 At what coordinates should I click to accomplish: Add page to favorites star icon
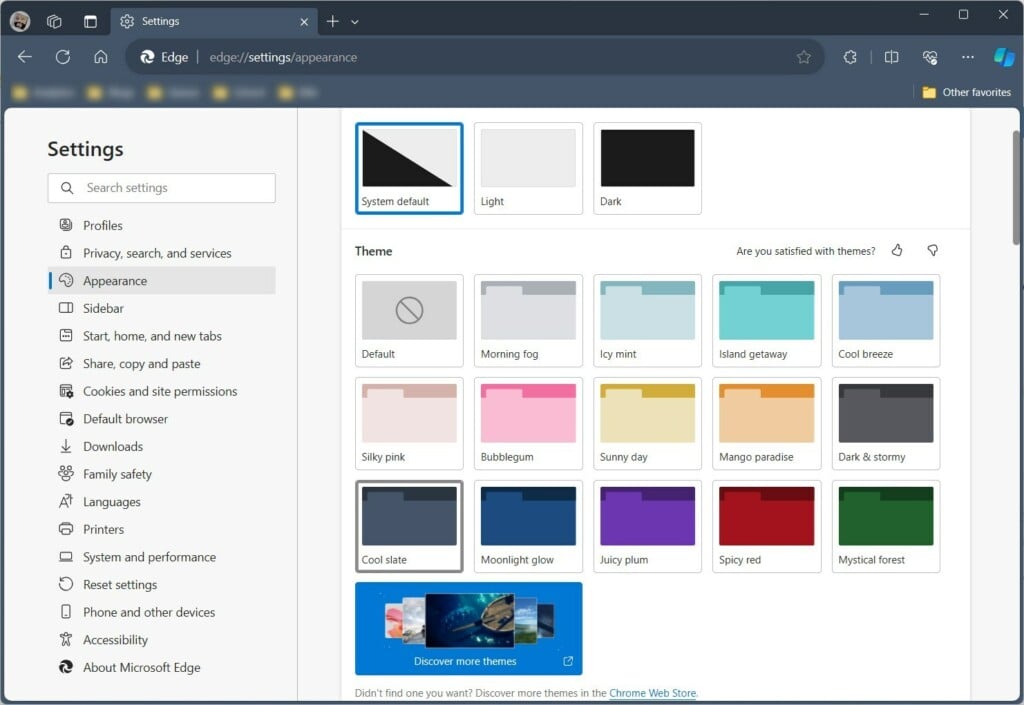coord(804,57)
